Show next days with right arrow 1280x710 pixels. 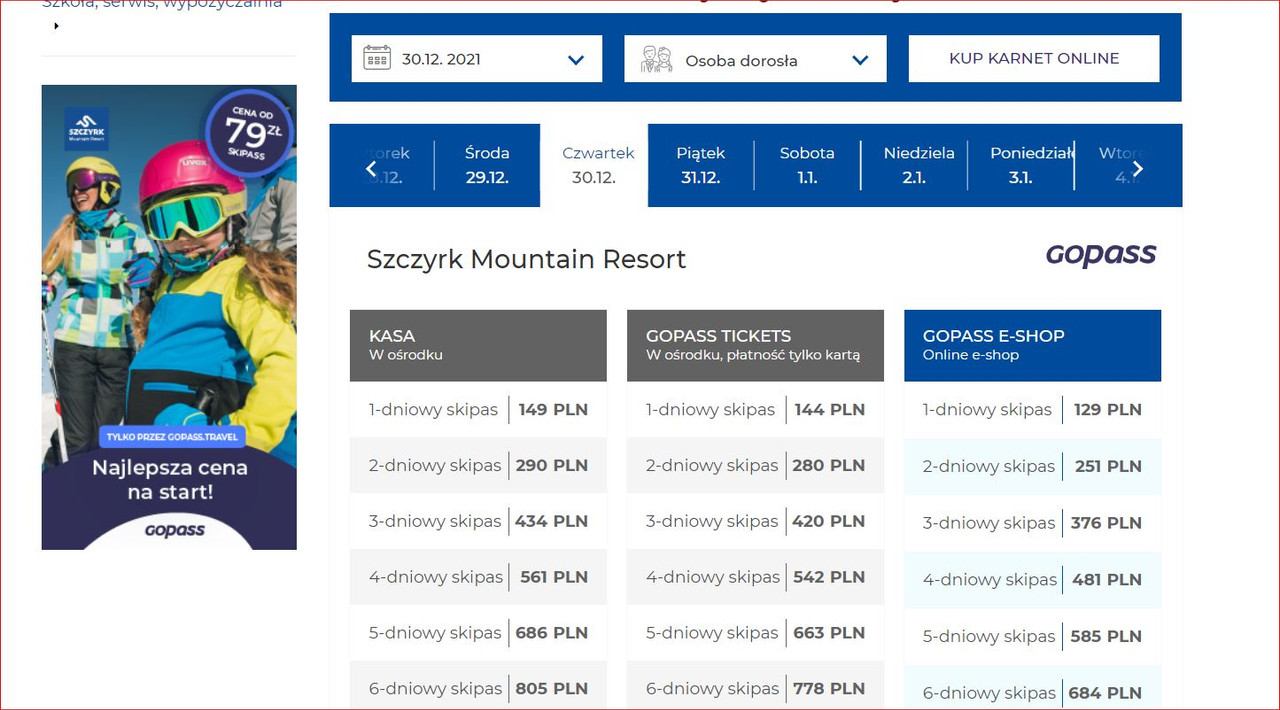click(x=1137, y=168)
